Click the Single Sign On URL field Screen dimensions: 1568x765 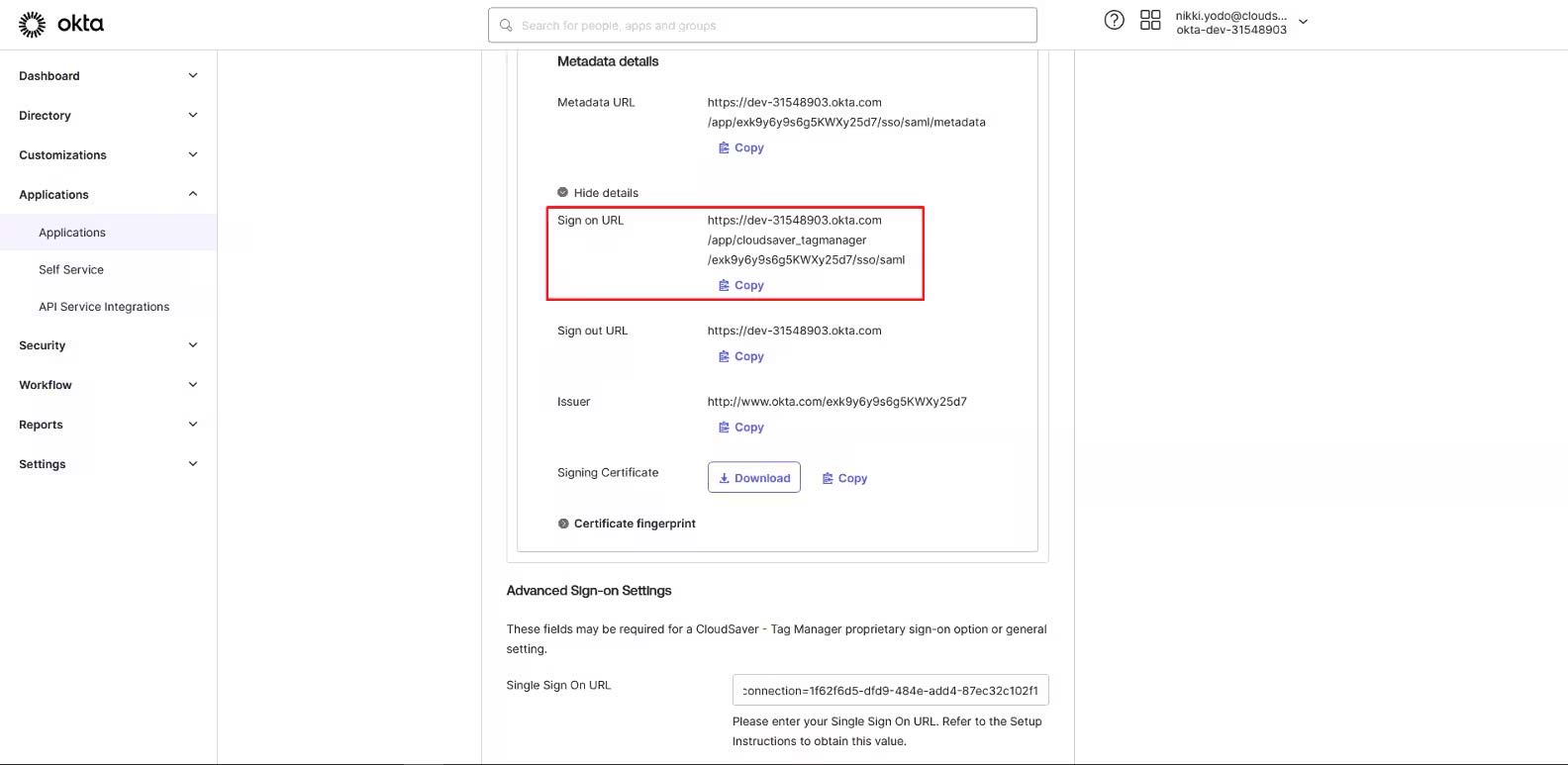coord(890,691)
